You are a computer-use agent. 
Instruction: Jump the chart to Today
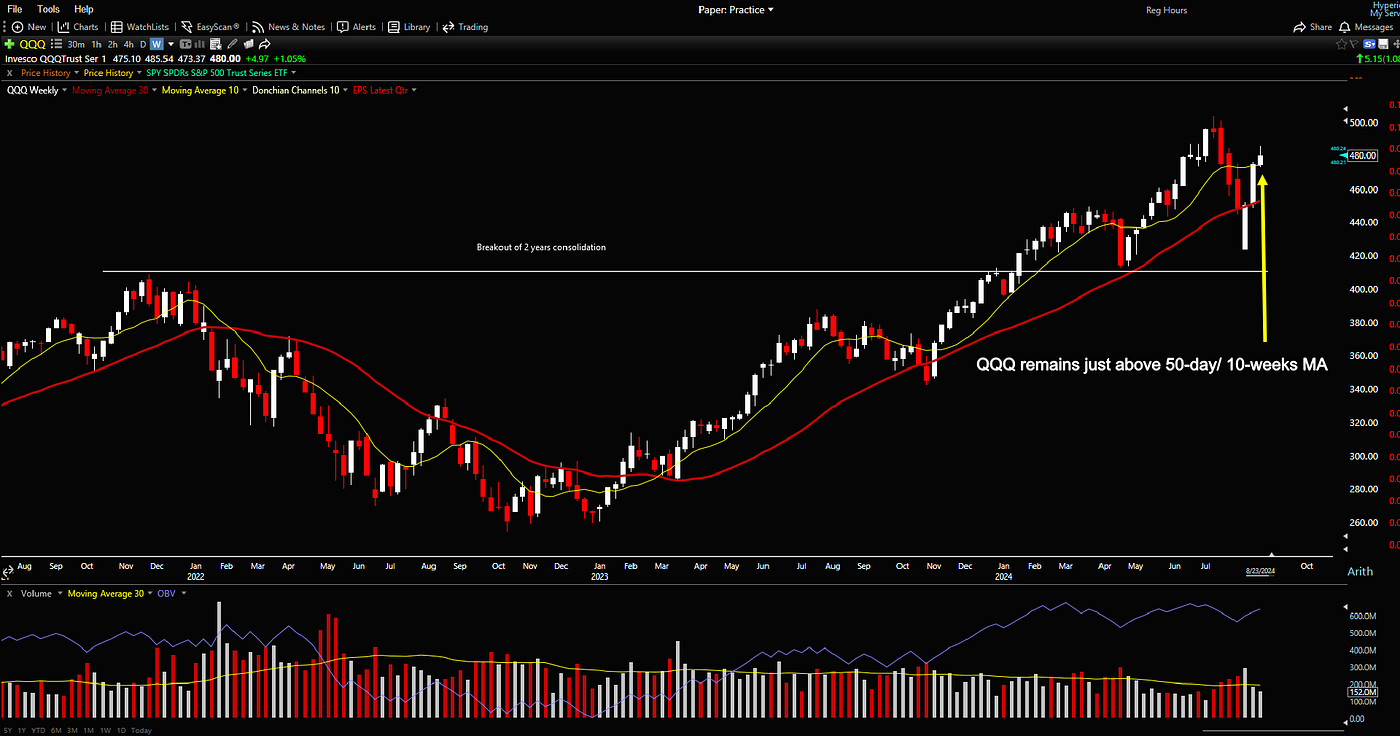pyautogui.click(x=141, y=730)
